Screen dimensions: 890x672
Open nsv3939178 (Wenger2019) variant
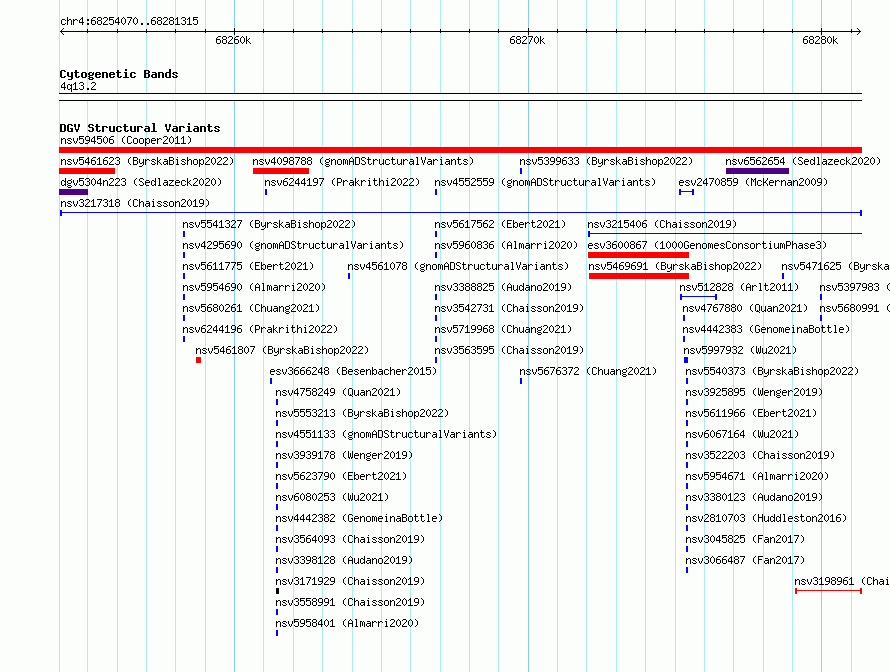(344, 455)
